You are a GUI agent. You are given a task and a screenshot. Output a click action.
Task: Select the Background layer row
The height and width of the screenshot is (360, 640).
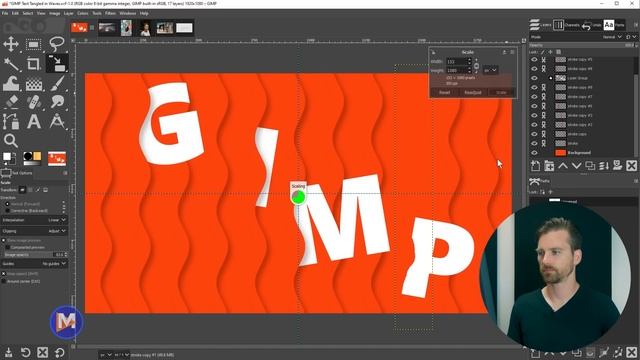(x=582, y=153)
